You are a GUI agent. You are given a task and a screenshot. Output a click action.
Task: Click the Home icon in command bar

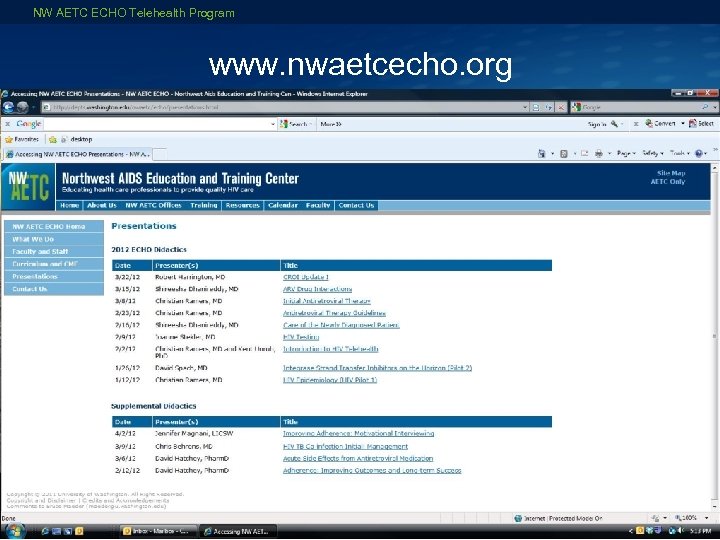[x=542, y=153]
